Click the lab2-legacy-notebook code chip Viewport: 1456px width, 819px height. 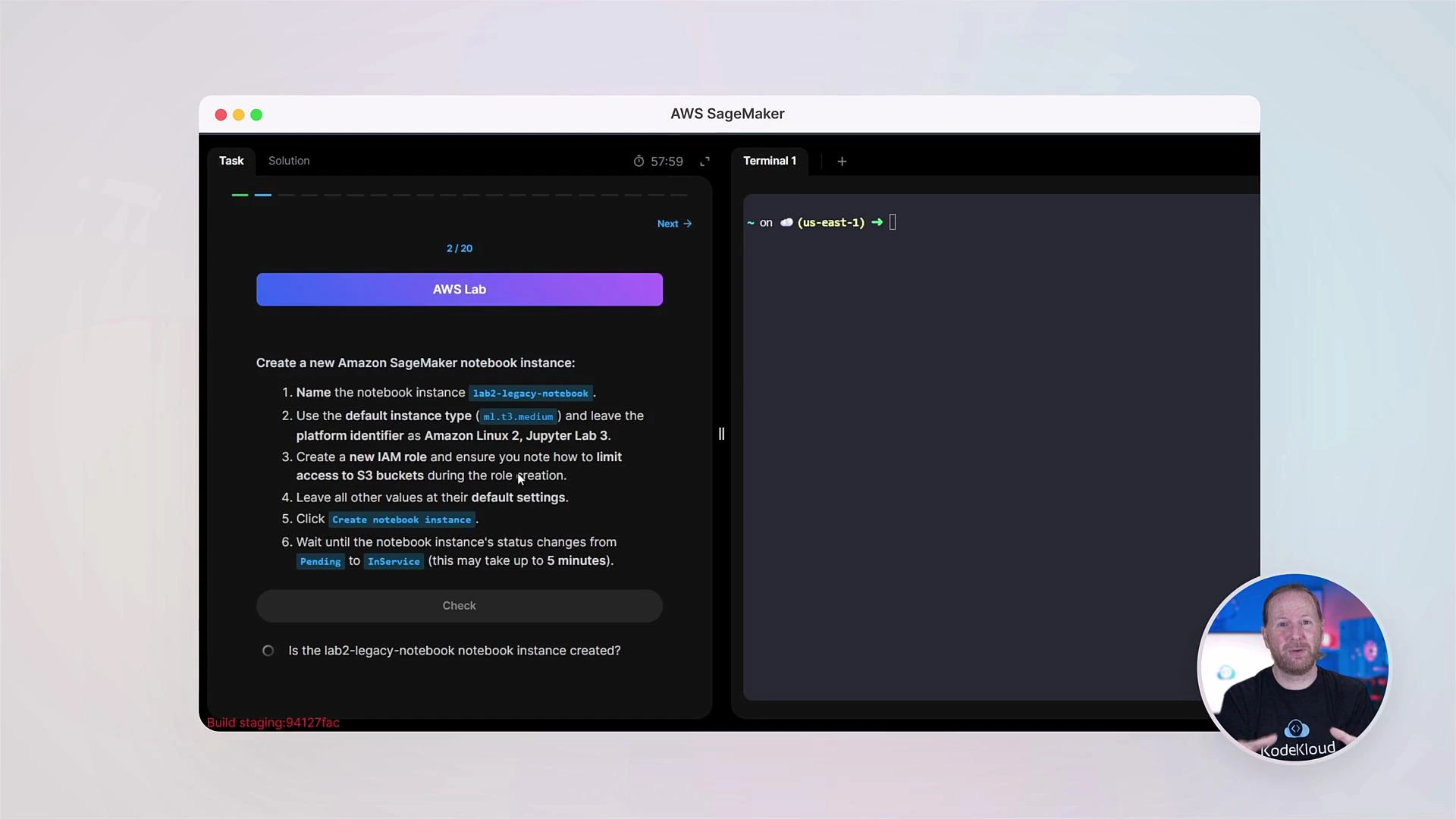click(530, 393)
